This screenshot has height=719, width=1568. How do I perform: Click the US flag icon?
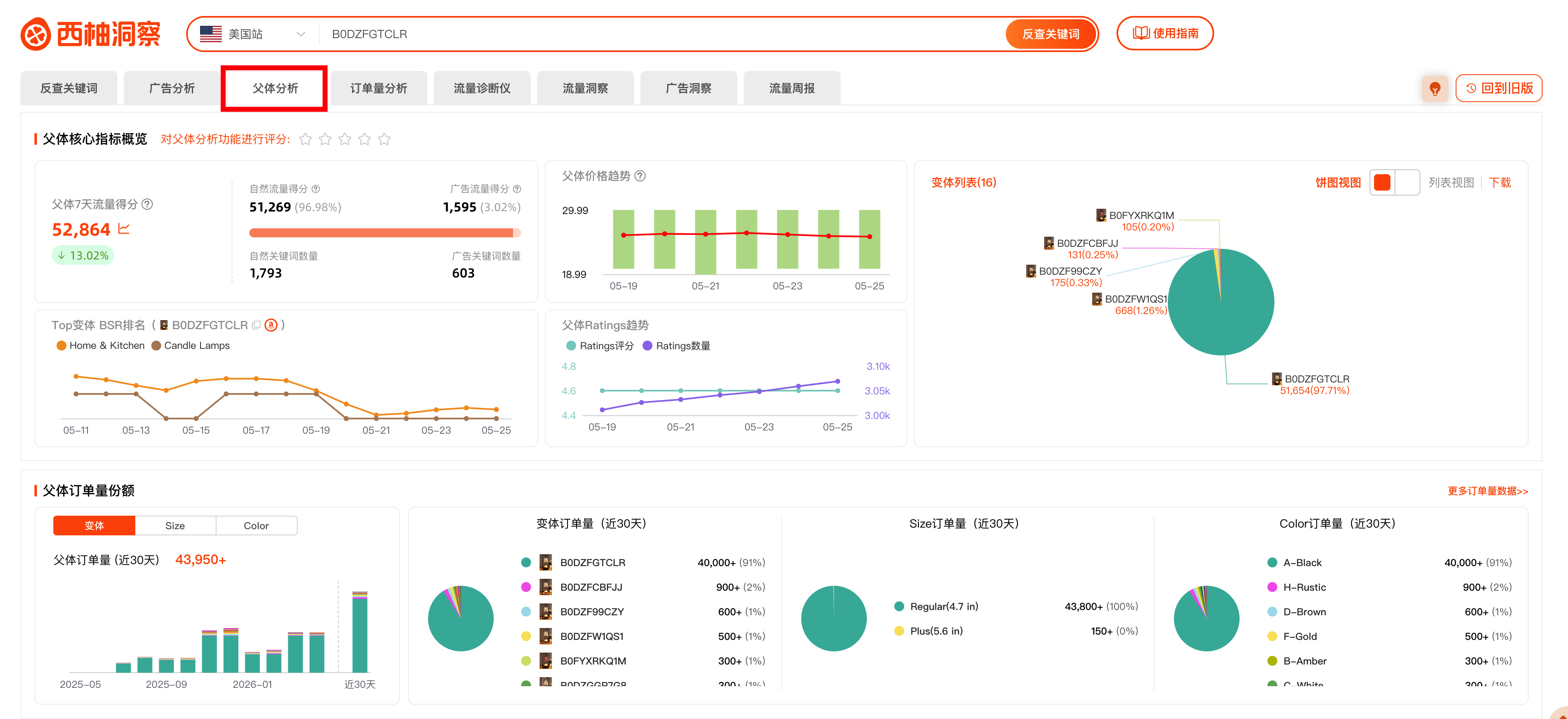(211, 34)
